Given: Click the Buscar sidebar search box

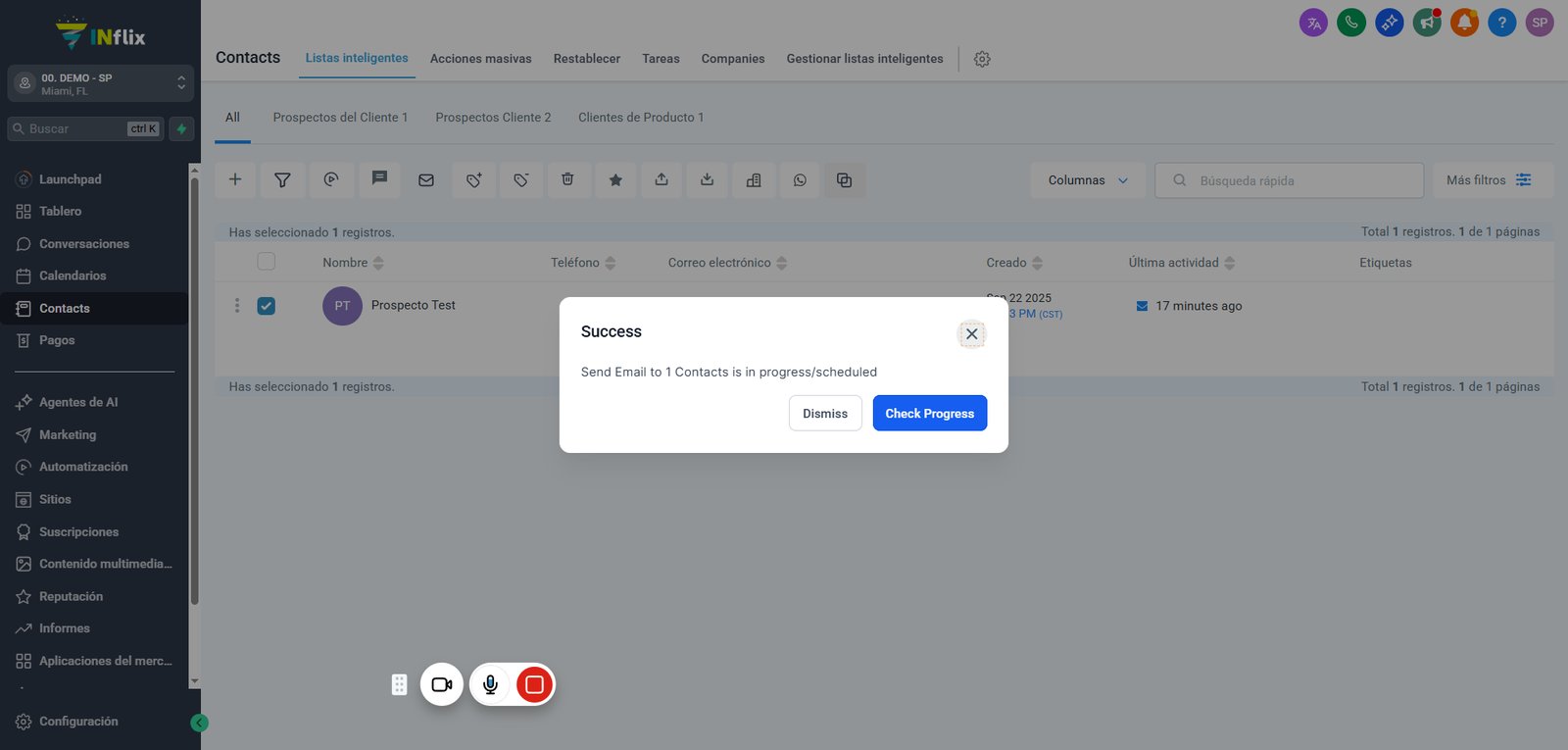Looking at the screenshot, I should pos(86,128).
